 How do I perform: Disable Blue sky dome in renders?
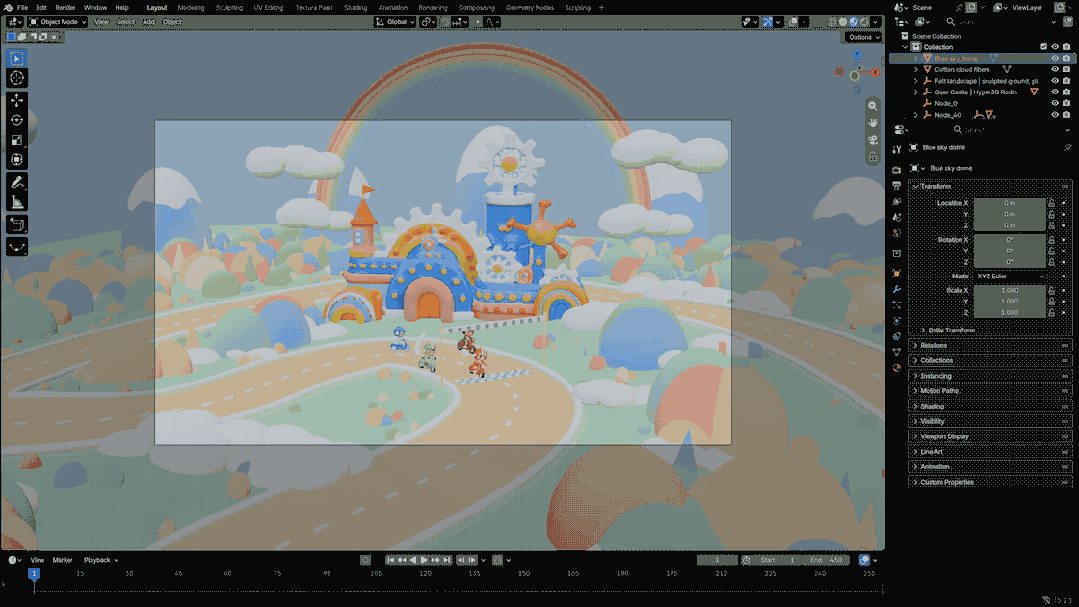coord(1067,58)
